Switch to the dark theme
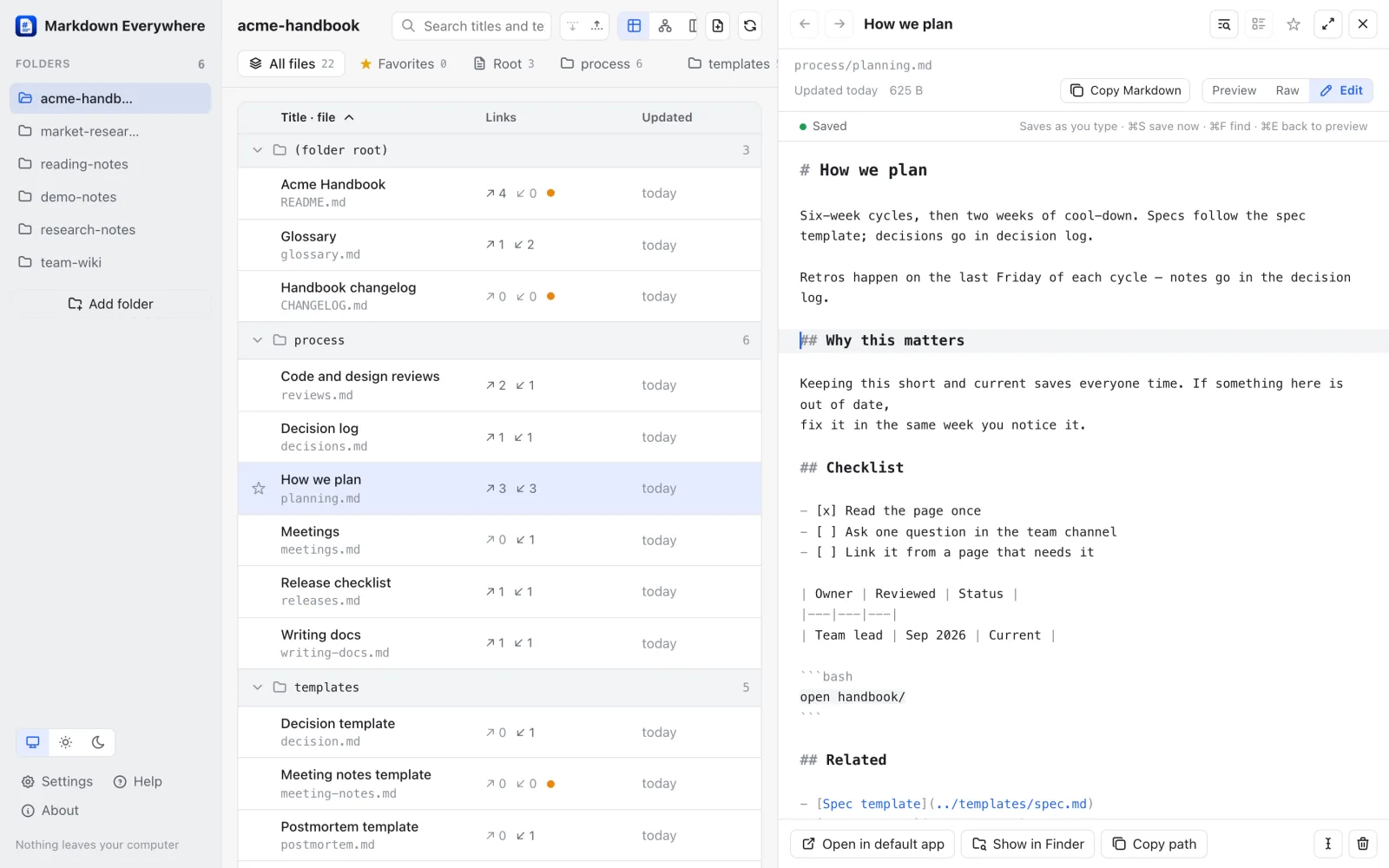Screen dimensions: 1389x868 pyautogui.click(x=98, y=742)
